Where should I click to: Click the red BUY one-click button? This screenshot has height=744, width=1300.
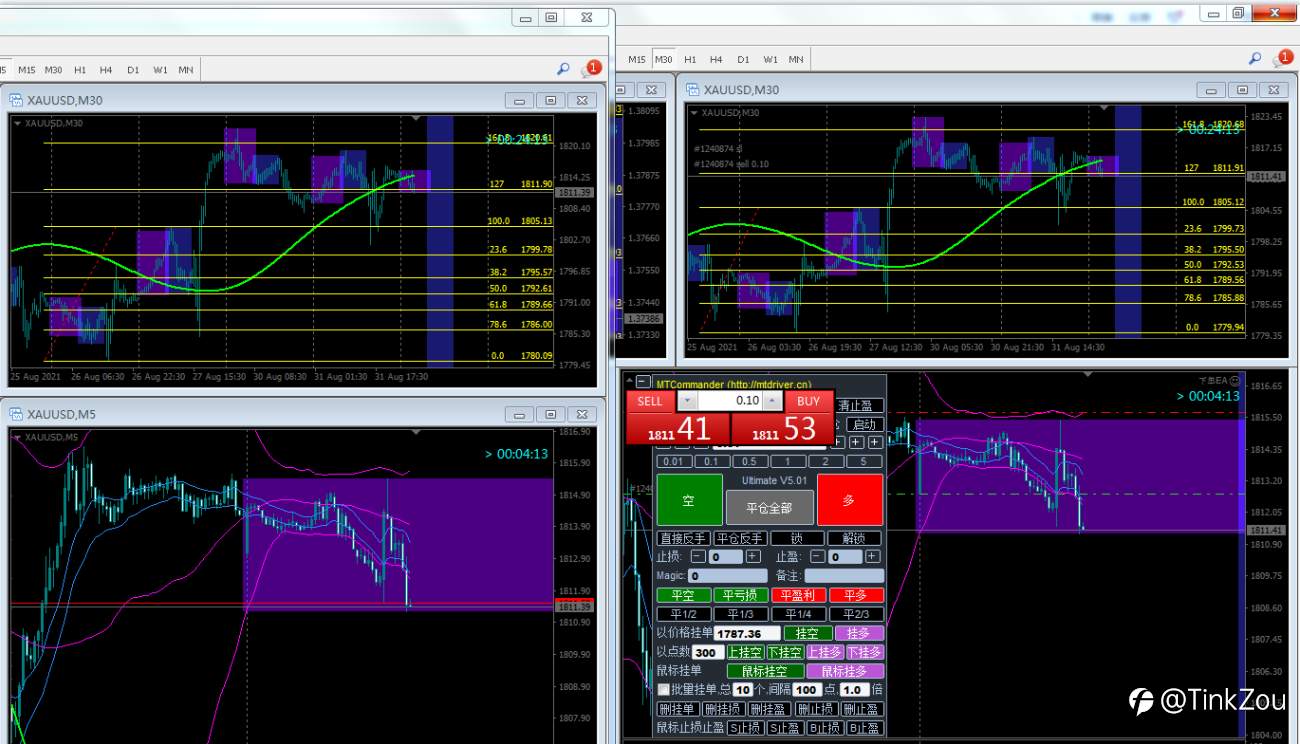click(x=808, y=401)
